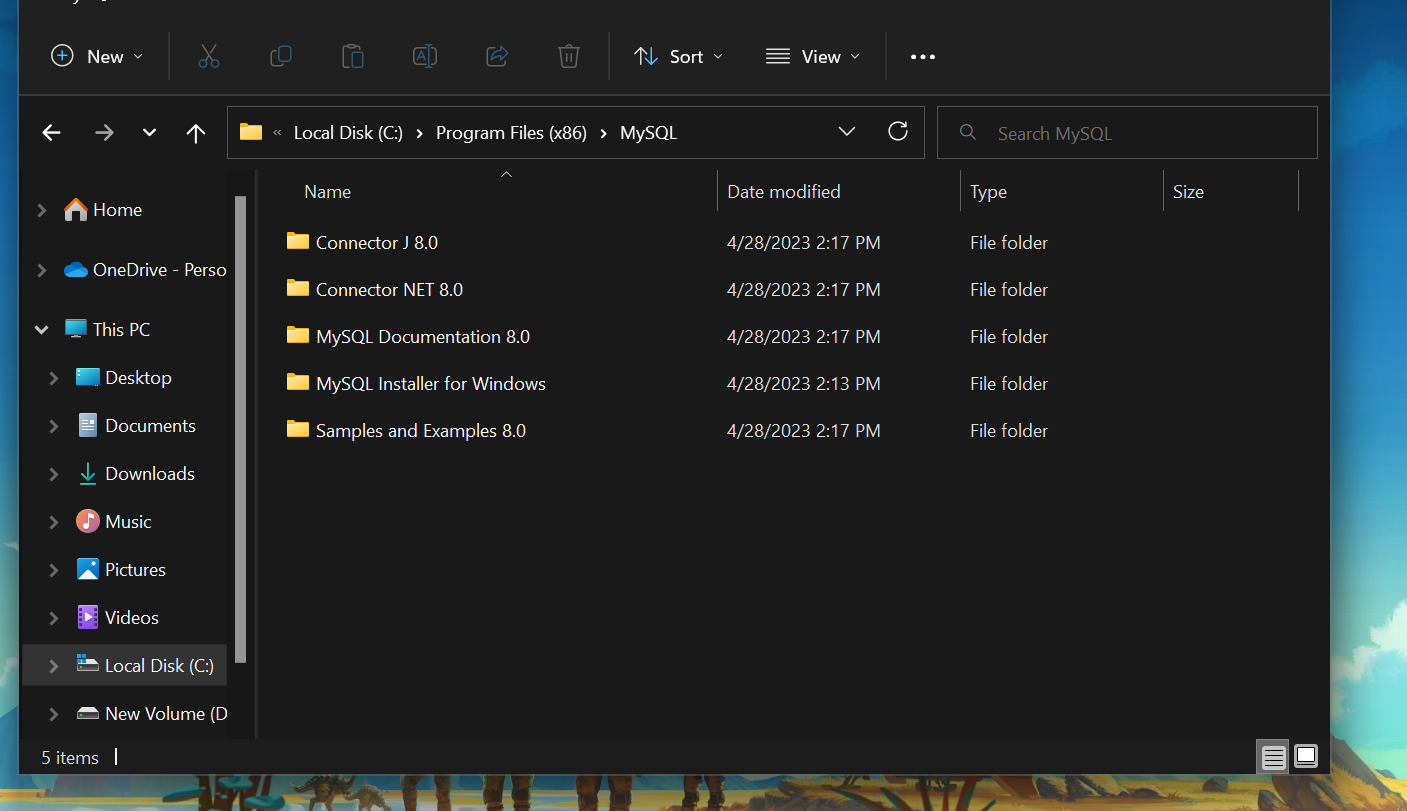Viewport: 1407px width, 811px height.
Task: Click the Connector J 8.0 folder icon
Action: (x=297, y=241)
